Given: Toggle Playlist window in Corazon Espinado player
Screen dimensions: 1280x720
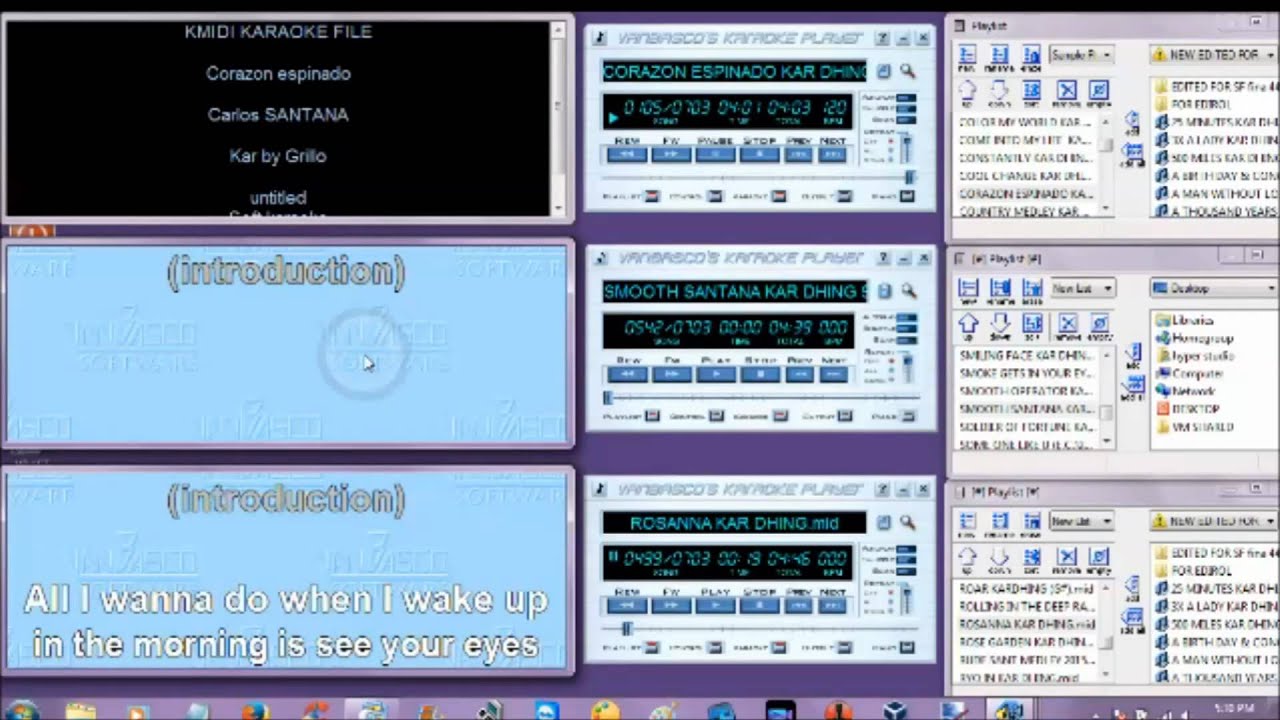Looking at the screenshot, I should (652, 196).
